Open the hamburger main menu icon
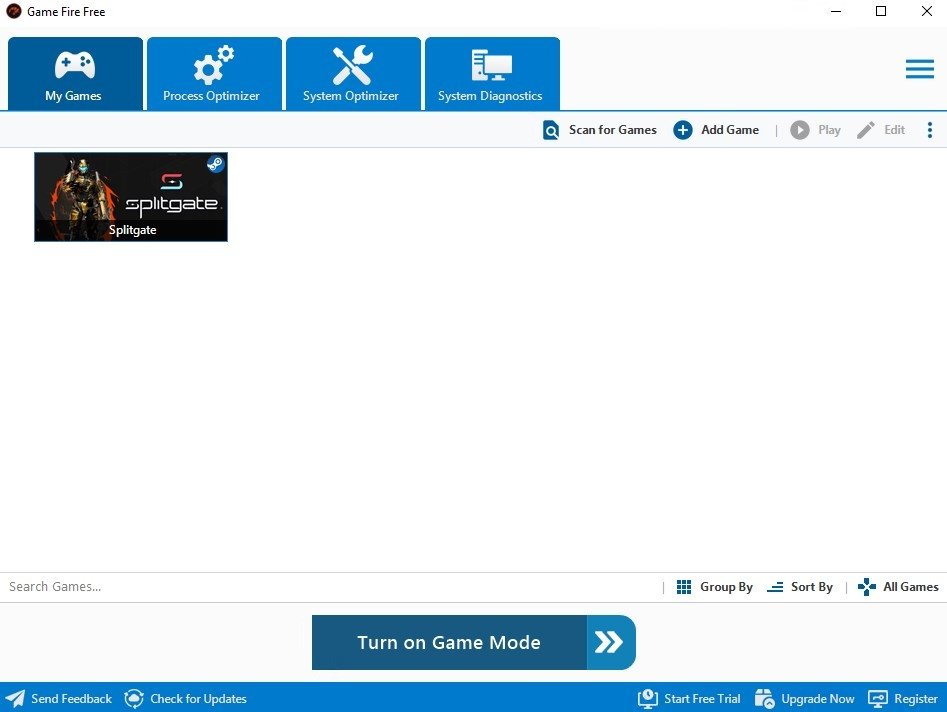Viewport: 947px width, 712px height. coord(920,69)
